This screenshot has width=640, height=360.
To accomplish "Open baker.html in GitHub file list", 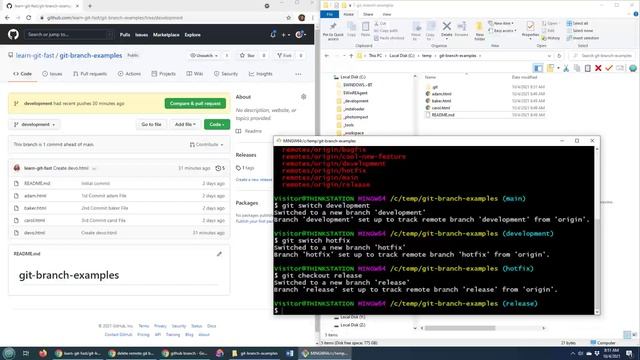I will tap(35, 208).
